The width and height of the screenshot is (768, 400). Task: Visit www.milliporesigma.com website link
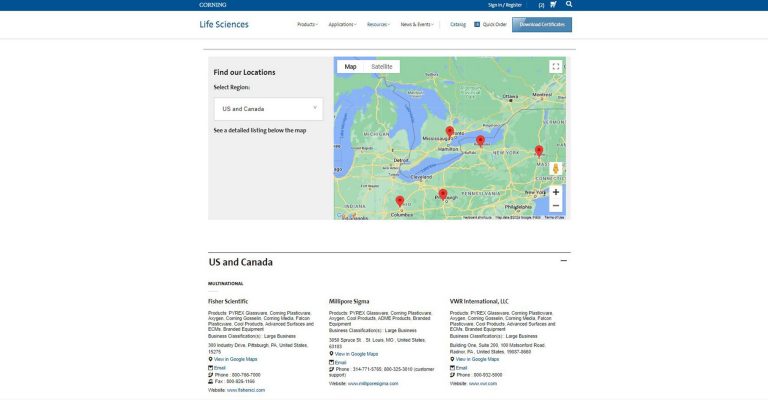pyautogui.click(x=373, y=384)
